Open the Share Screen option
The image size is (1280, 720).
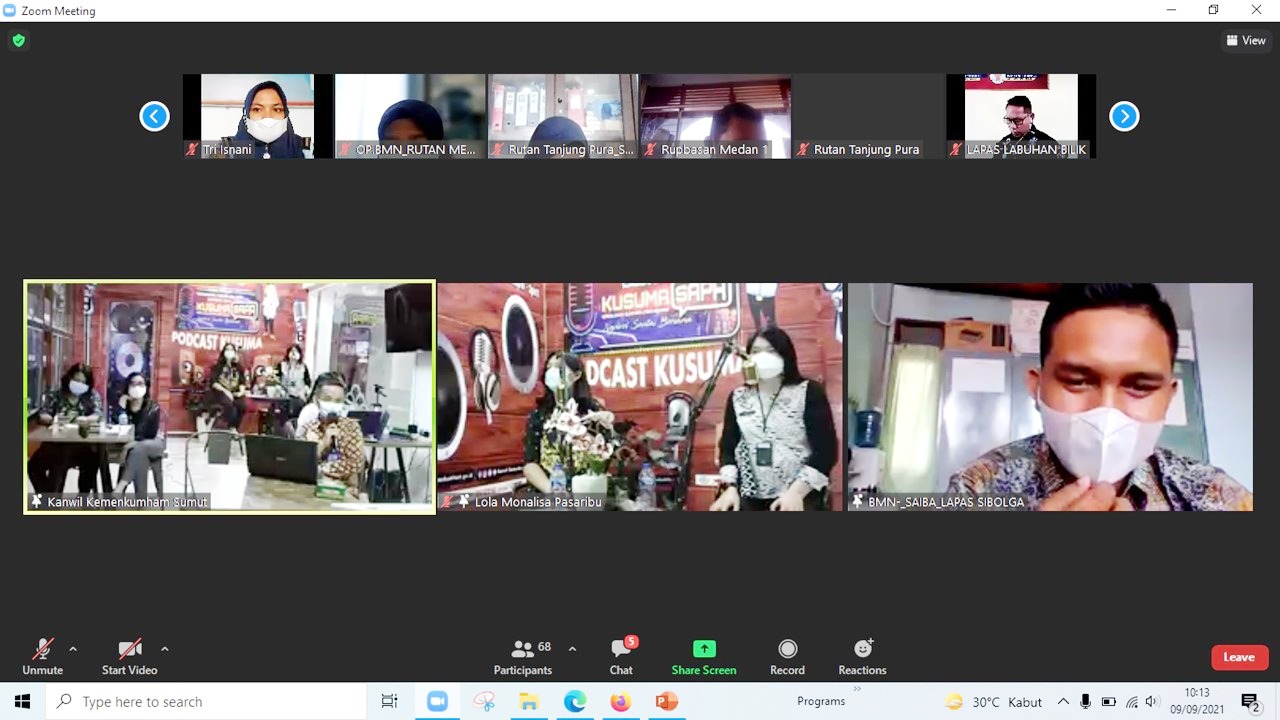point(704,656)
